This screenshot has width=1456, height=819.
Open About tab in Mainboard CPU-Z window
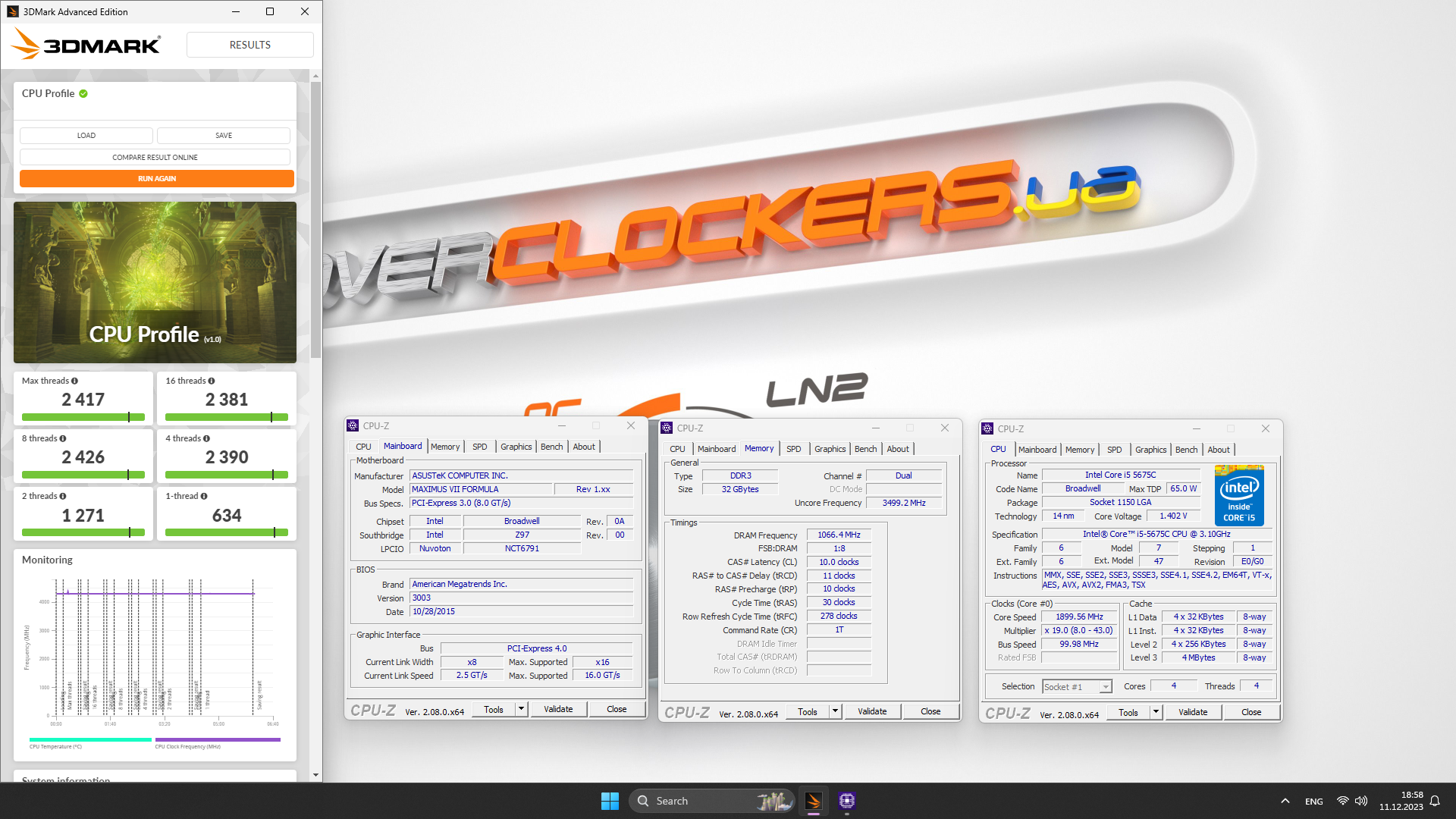click(x=584, y=447)
